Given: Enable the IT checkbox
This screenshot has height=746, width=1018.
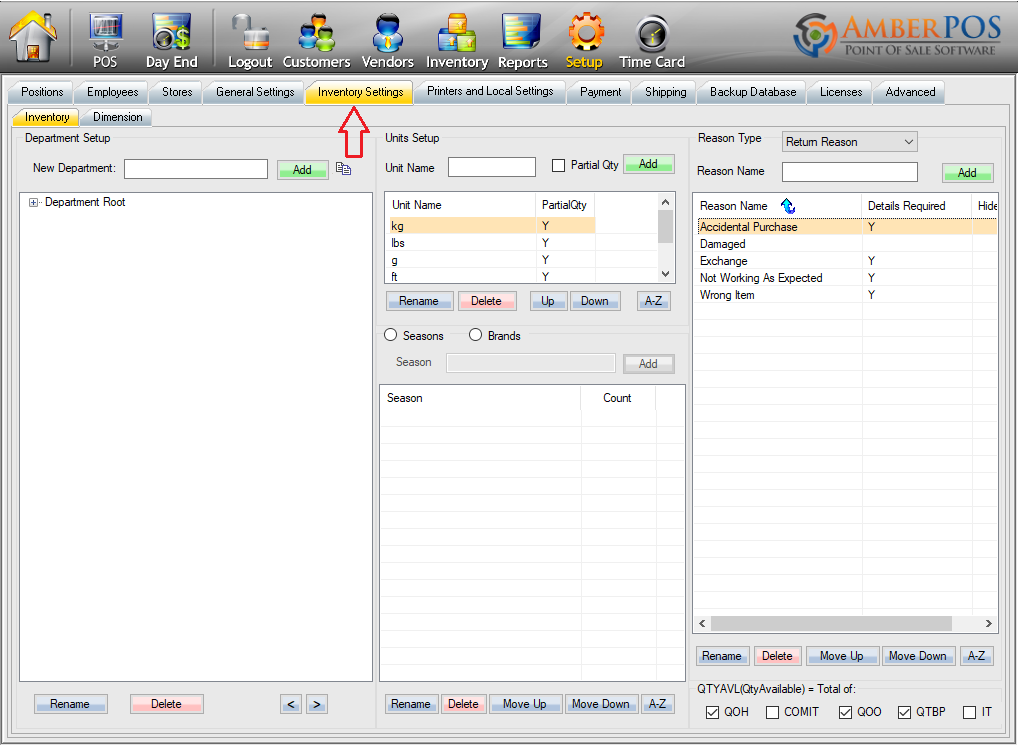Looking at the screenshot, I should [x=969, y=712].
